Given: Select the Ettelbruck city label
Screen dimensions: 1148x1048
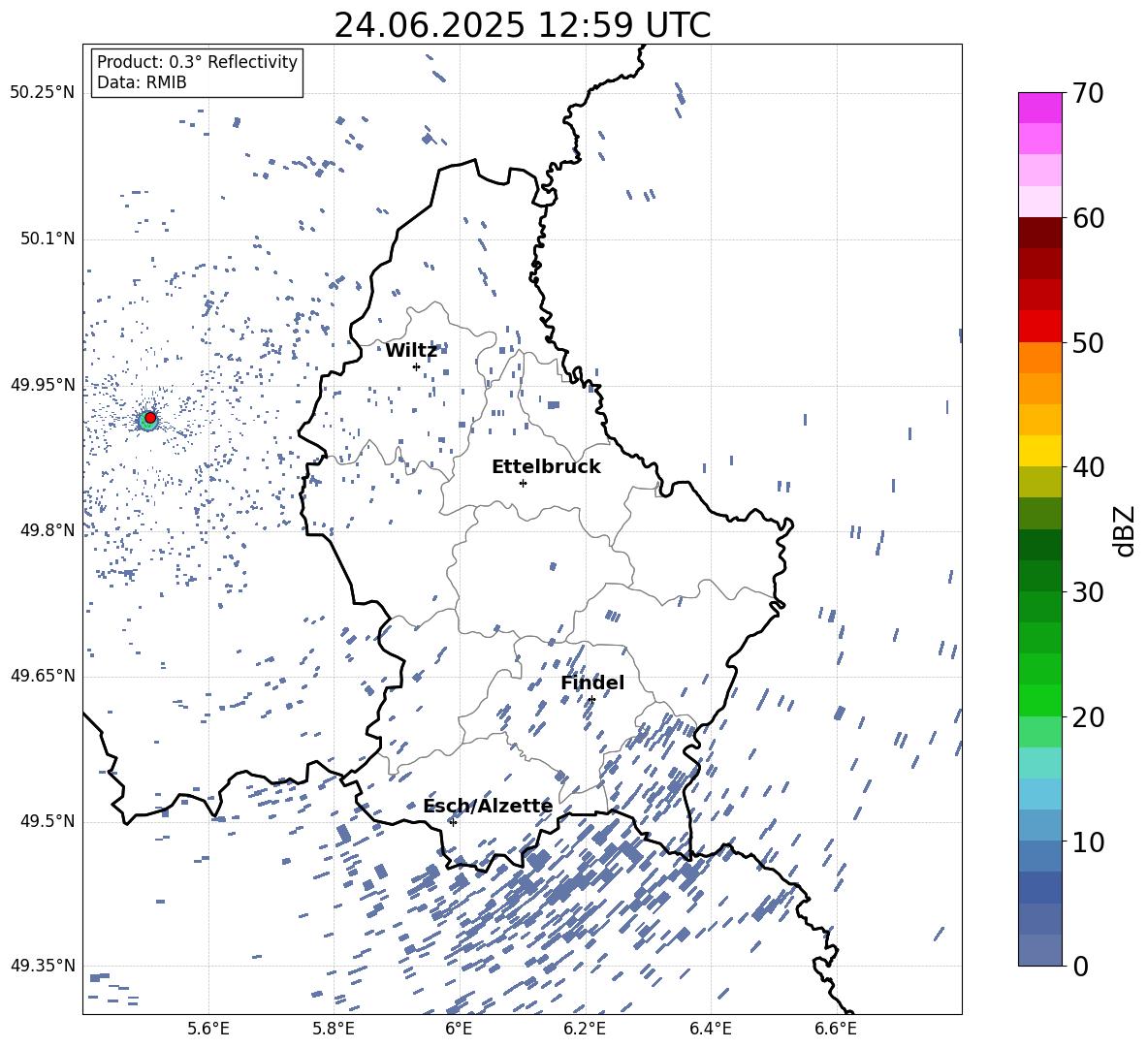Looking at the screenshot, I should pyautogui.click(x=546, y=467).
